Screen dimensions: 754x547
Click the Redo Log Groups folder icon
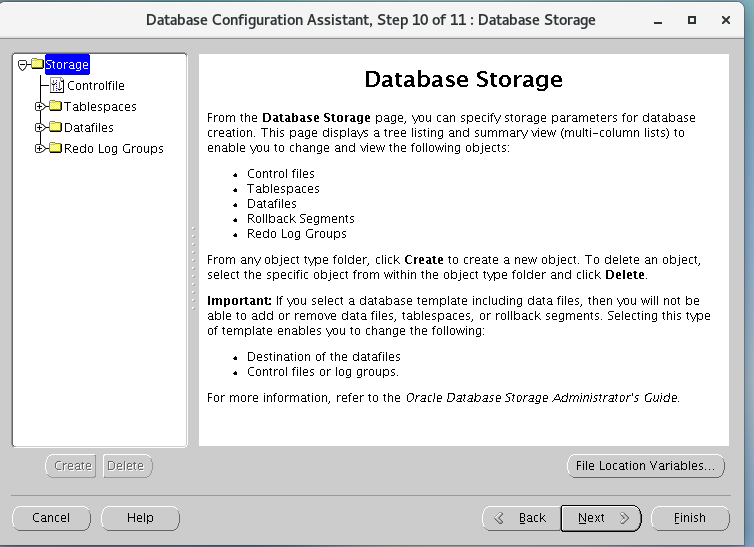pos(55,149)
